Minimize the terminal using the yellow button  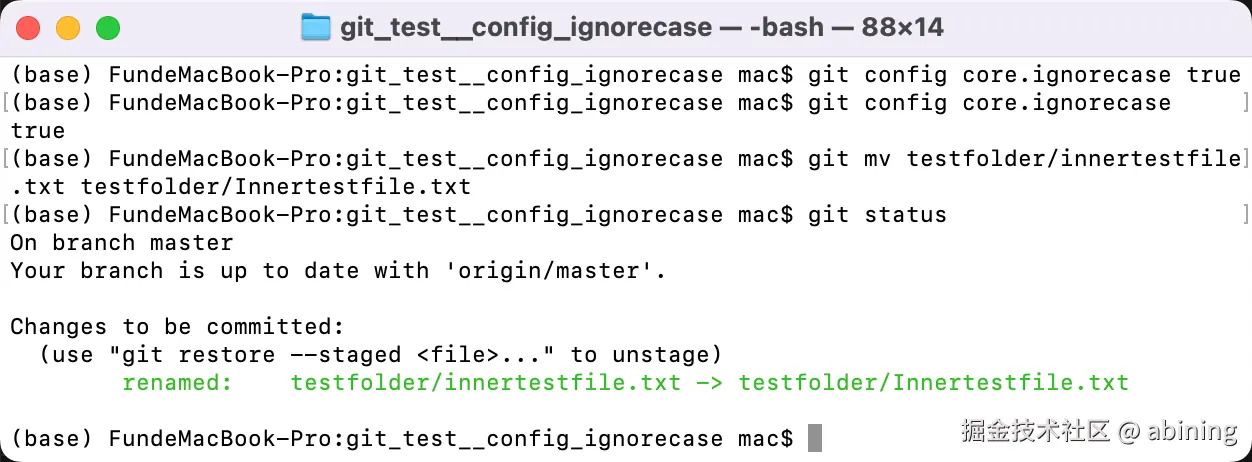[x=68, y=28]
